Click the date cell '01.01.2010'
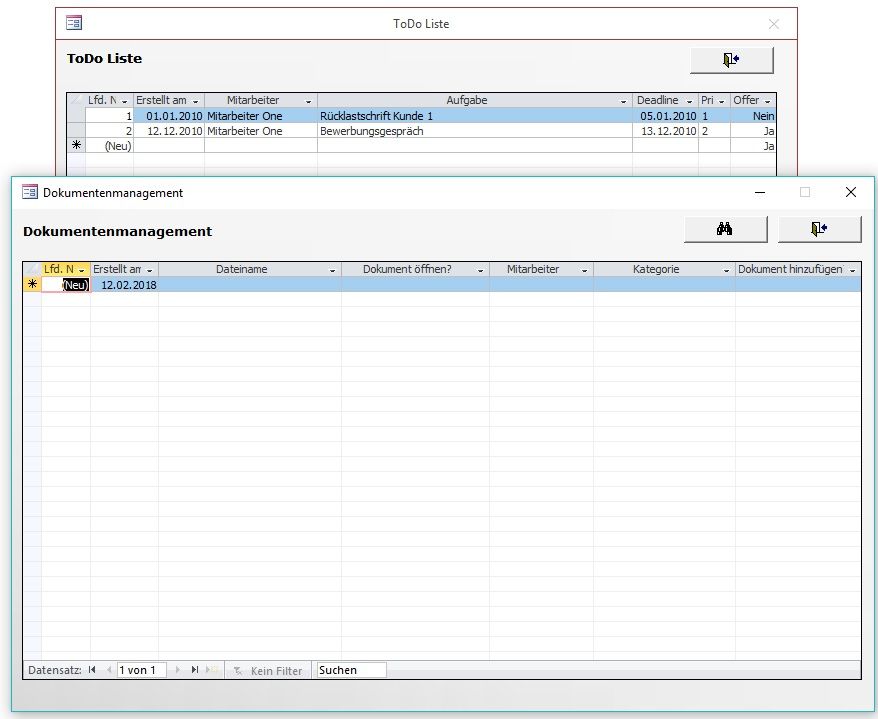Image resolution: width=878 pixels, height=719 pixels. [169, 116]
